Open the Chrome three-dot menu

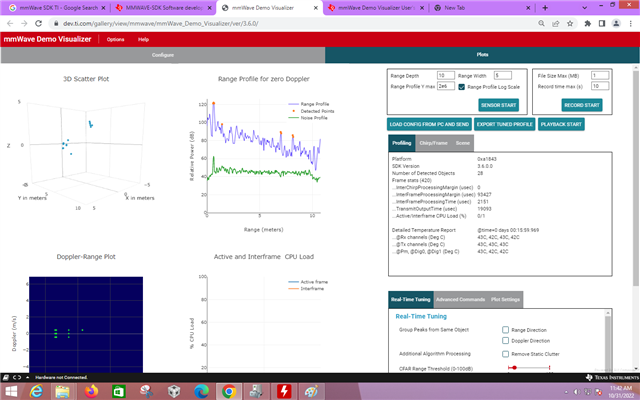pos(630,23)
